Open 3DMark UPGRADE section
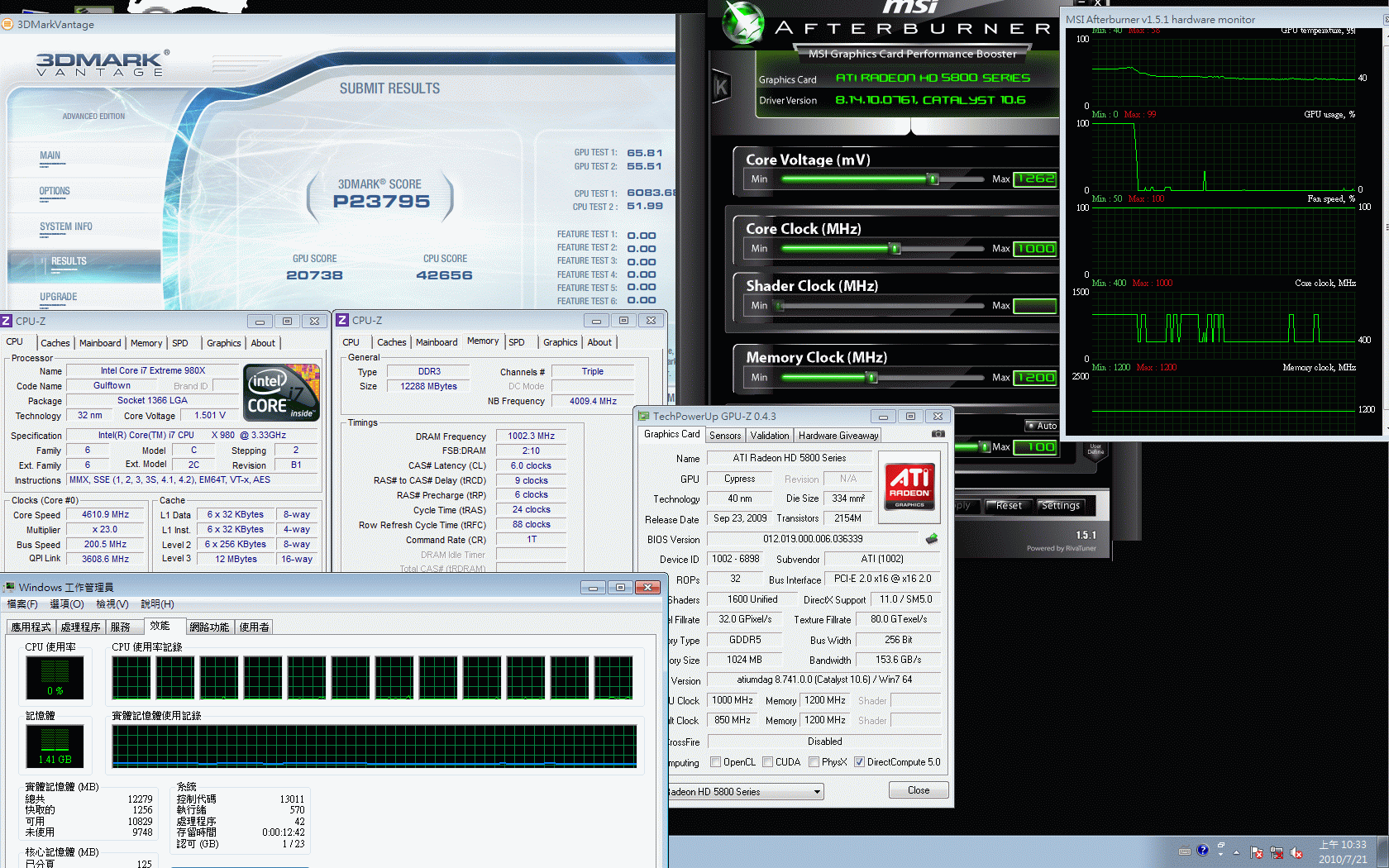Image resolution: width=1389 pixels, height=868 pixels. 59,297
